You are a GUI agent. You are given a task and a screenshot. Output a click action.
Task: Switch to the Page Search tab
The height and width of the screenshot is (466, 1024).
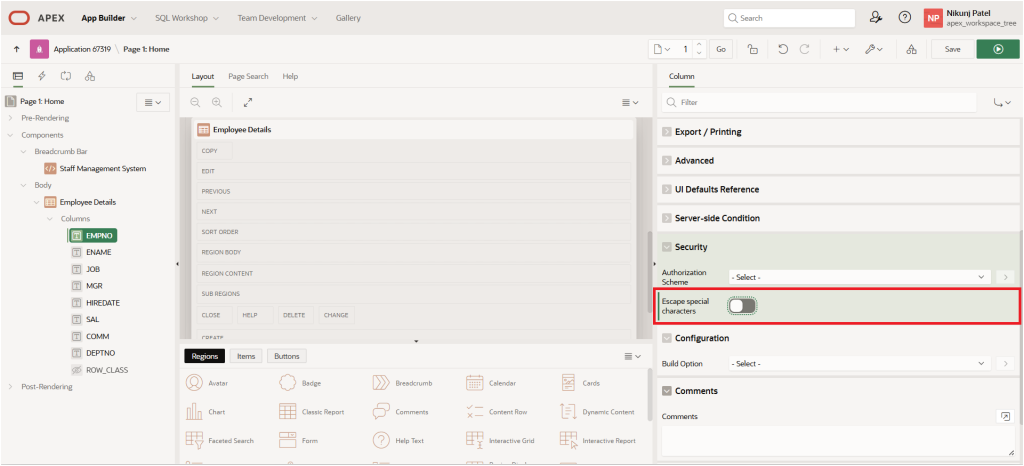click(248, 76)
